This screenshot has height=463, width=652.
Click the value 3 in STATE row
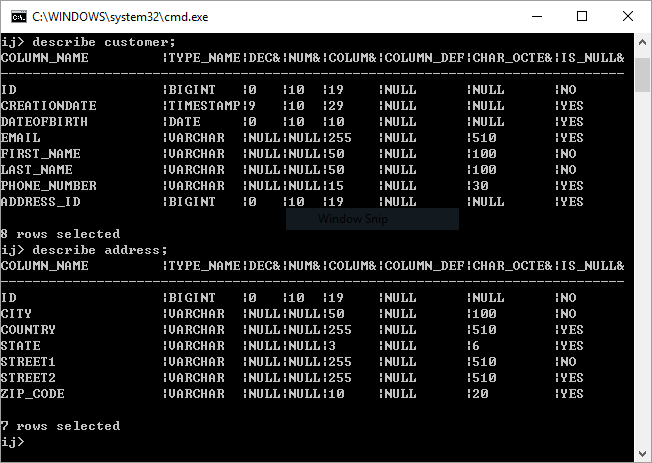click(x=332, y=346)
